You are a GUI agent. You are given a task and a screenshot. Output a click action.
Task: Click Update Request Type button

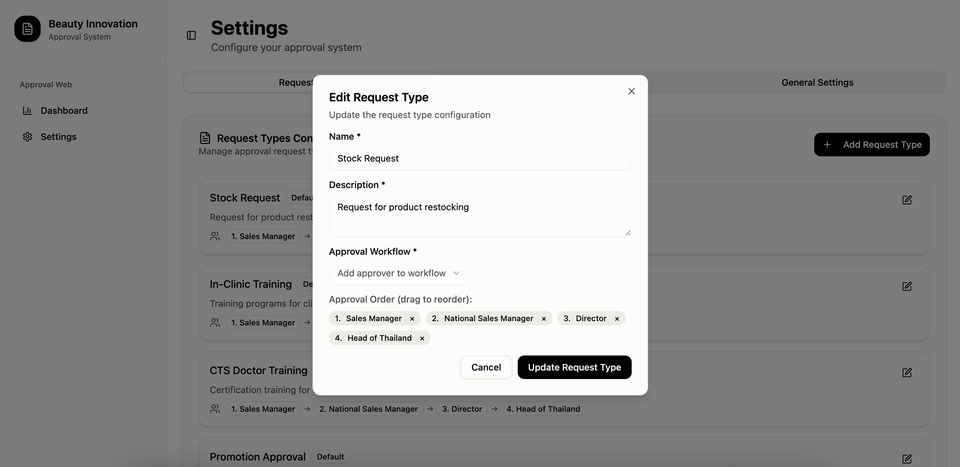[x=574, y=367]
